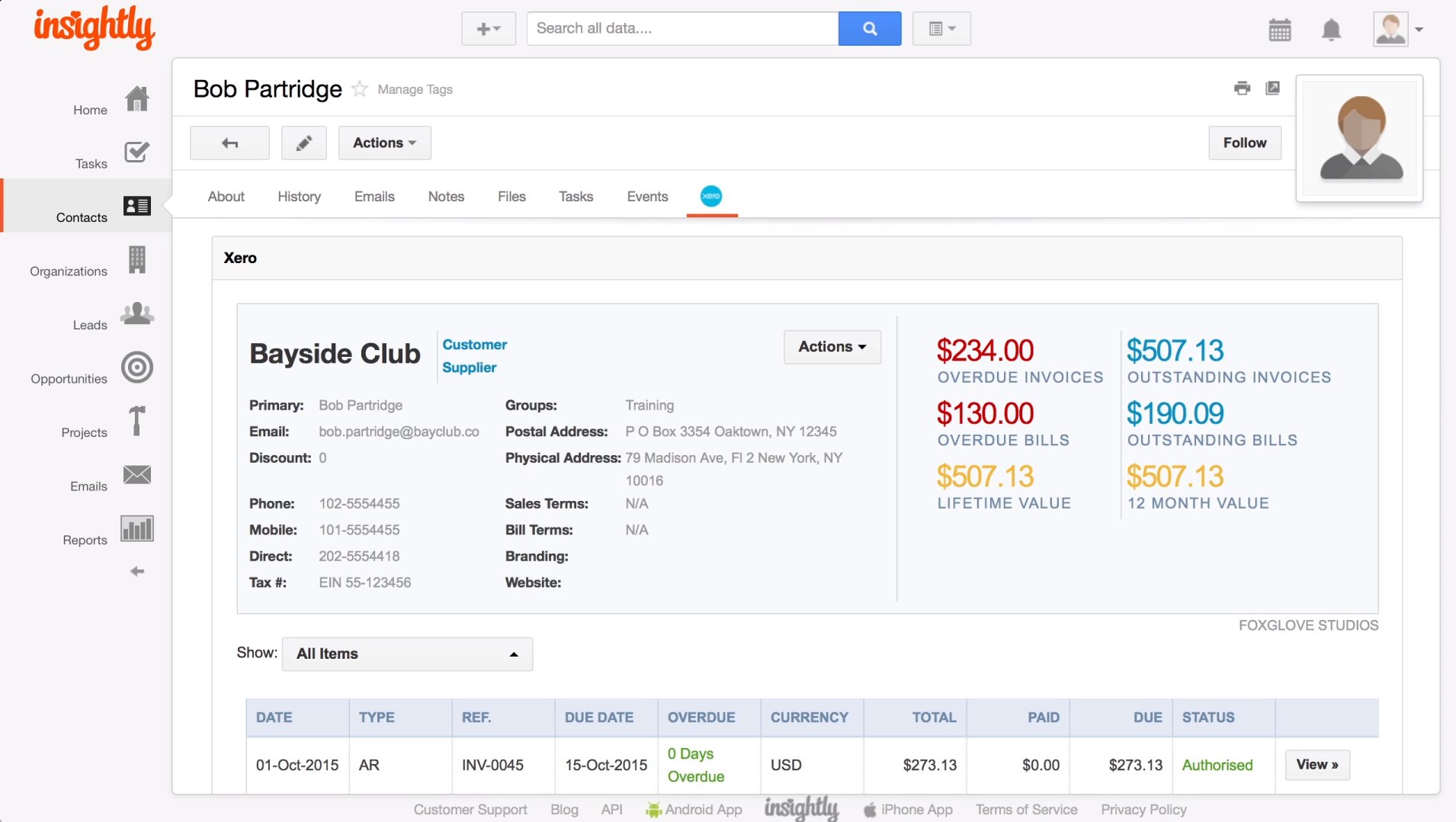This screenshot has height=822, width=1456.
Task: Expand the add-new plus dropdown near search
Action: (x=488, y=28)
